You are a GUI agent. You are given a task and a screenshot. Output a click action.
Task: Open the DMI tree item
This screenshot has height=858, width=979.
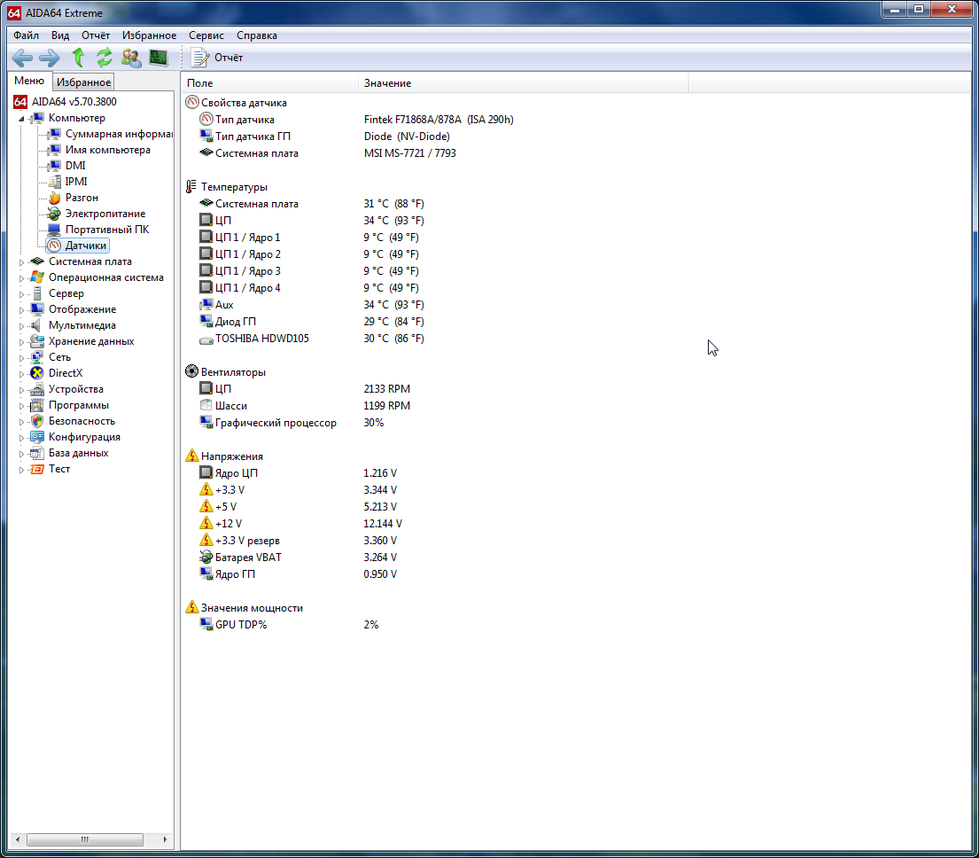75,165
